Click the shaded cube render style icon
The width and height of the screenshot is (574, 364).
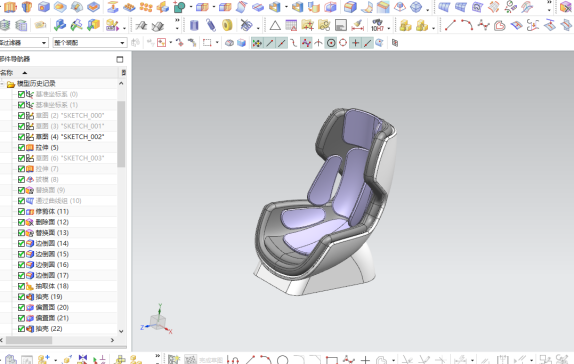pos(241,43)
